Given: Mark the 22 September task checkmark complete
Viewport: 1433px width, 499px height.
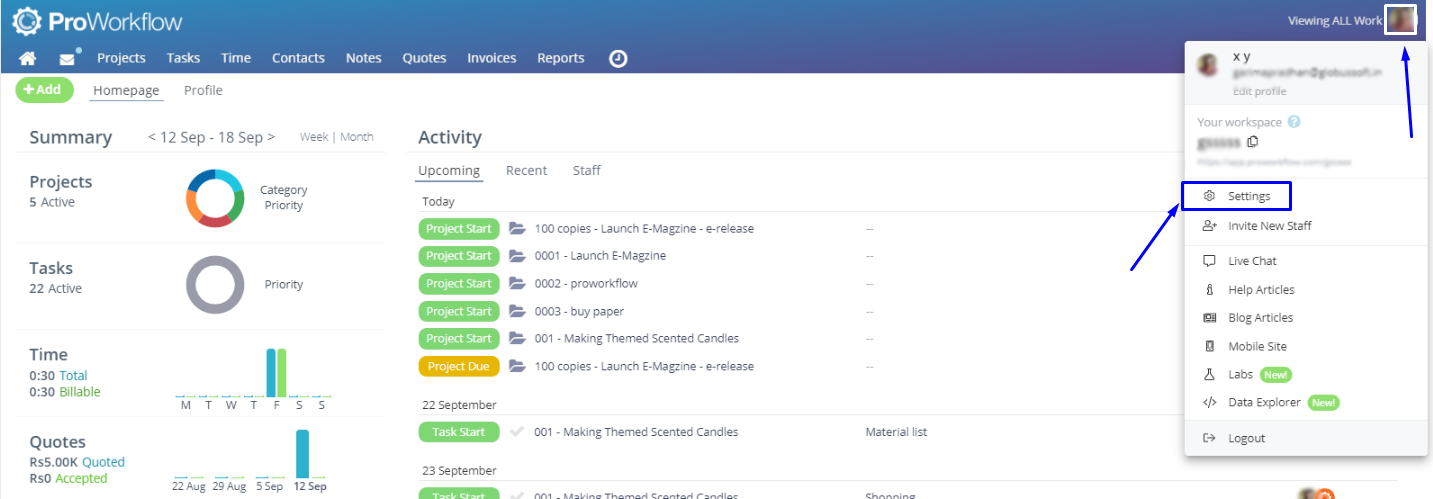Looking at the screenshot, I should pos(517,432).
